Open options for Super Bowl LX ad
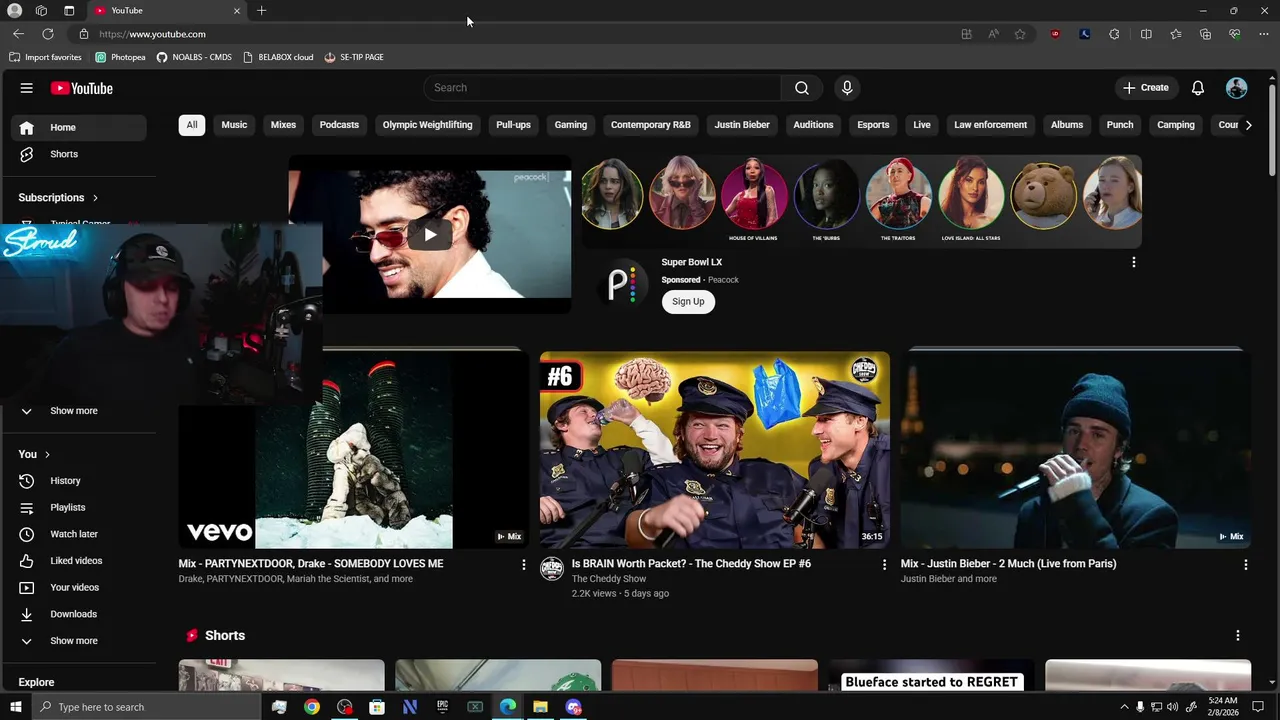This screenshot has height=720, width=1280. click(x=1134, y=262)
